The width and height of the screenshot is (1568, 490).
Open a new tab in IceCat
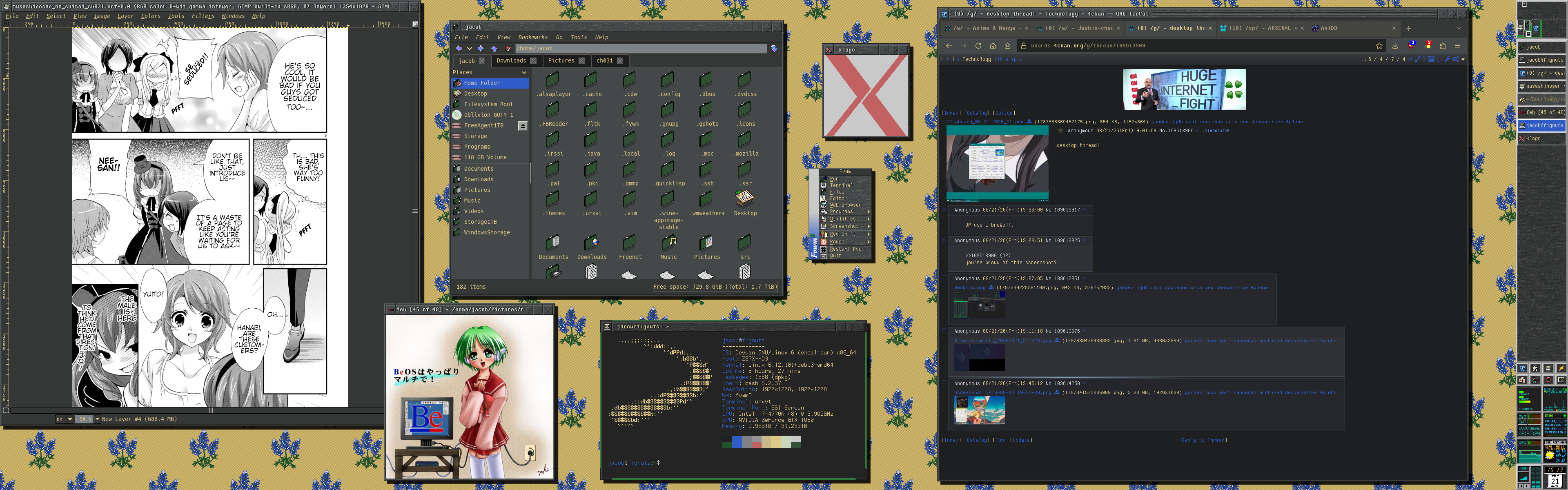coord(1408,29)
